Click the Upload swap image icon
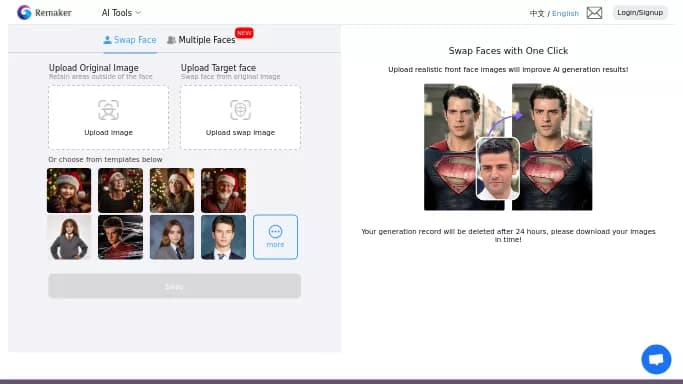The height and width of the screenshot is (384, 683). click(240, 110)
